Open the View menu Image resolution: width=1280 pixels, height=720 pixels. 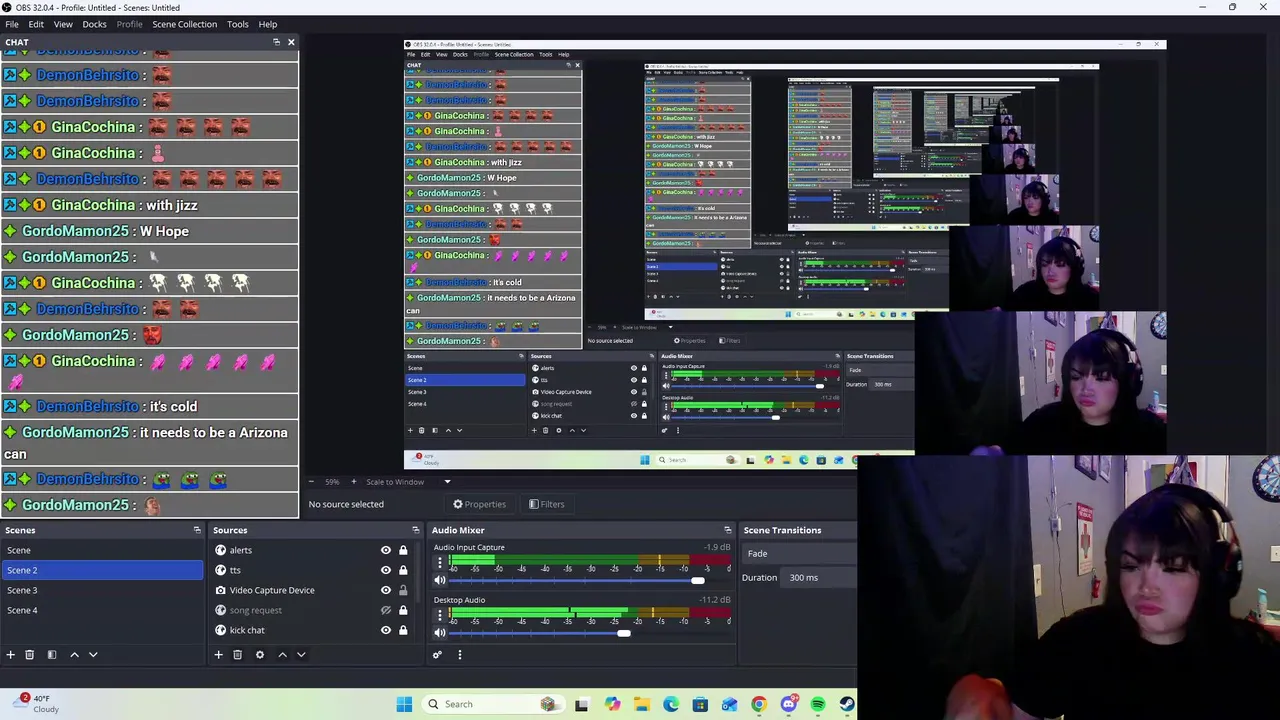tap(63, 24)
